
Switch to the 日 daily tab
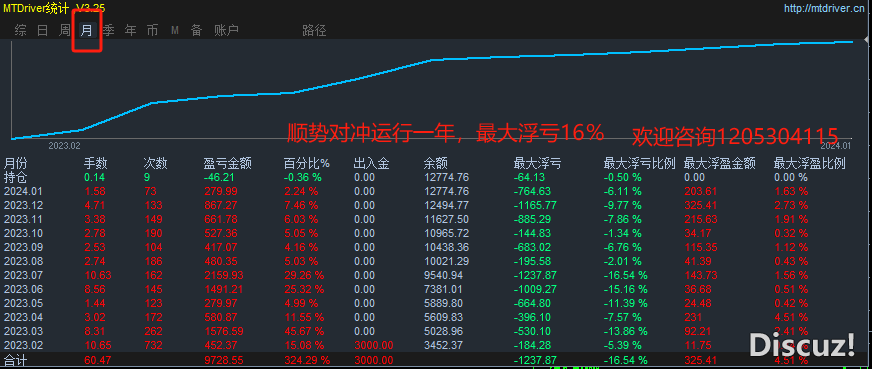(x=43, y=31)
